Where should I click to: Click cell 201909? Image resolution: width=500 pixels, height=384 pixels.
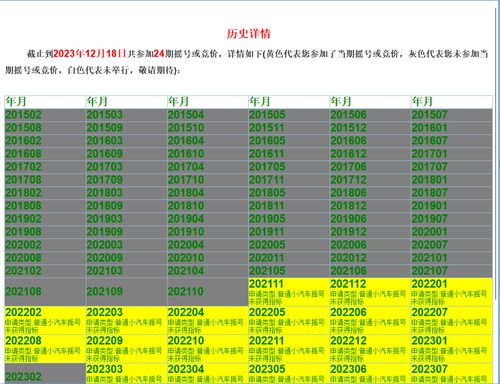tap(127, 232)
